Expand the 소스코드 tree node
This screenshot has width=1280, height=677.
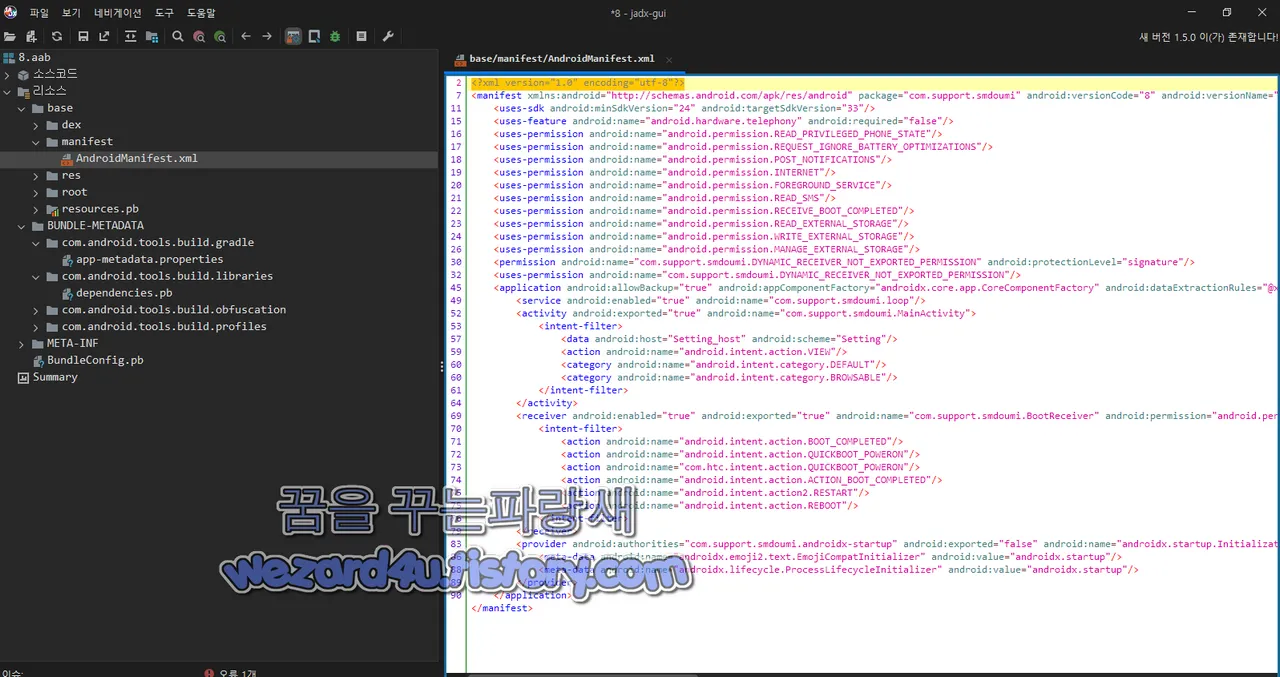point(7,74)
